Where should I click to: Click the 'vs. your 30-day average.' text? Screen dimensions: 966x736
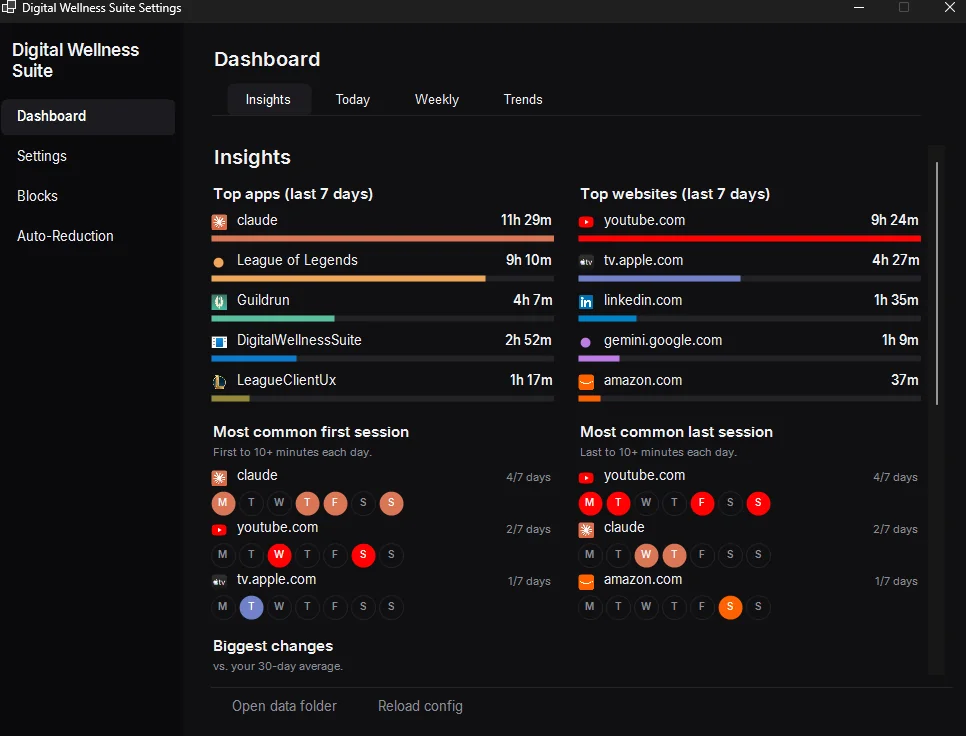tap(278, 666)
